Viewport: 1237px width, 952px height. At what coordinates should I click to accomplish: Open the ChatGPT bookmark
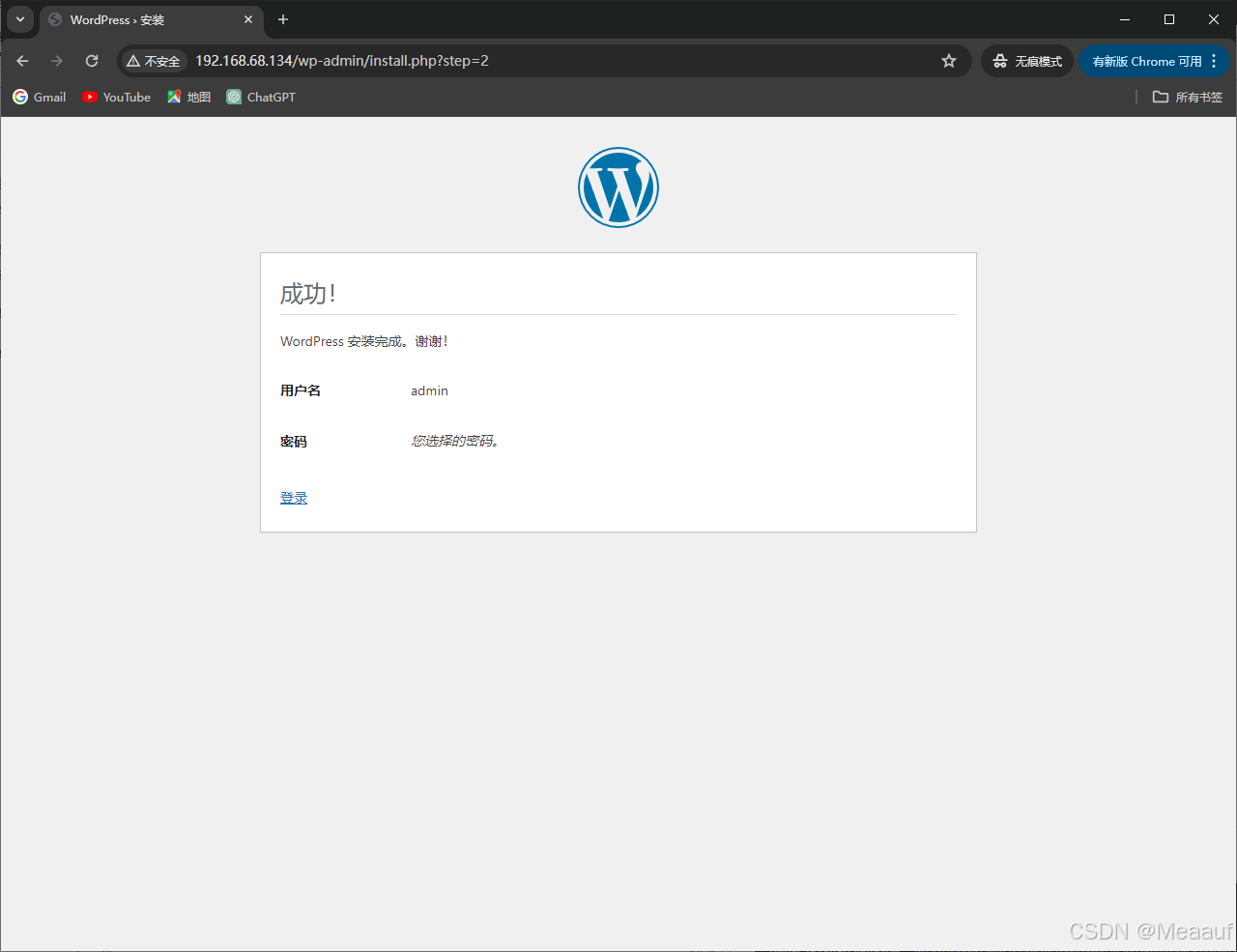(261, 97)
